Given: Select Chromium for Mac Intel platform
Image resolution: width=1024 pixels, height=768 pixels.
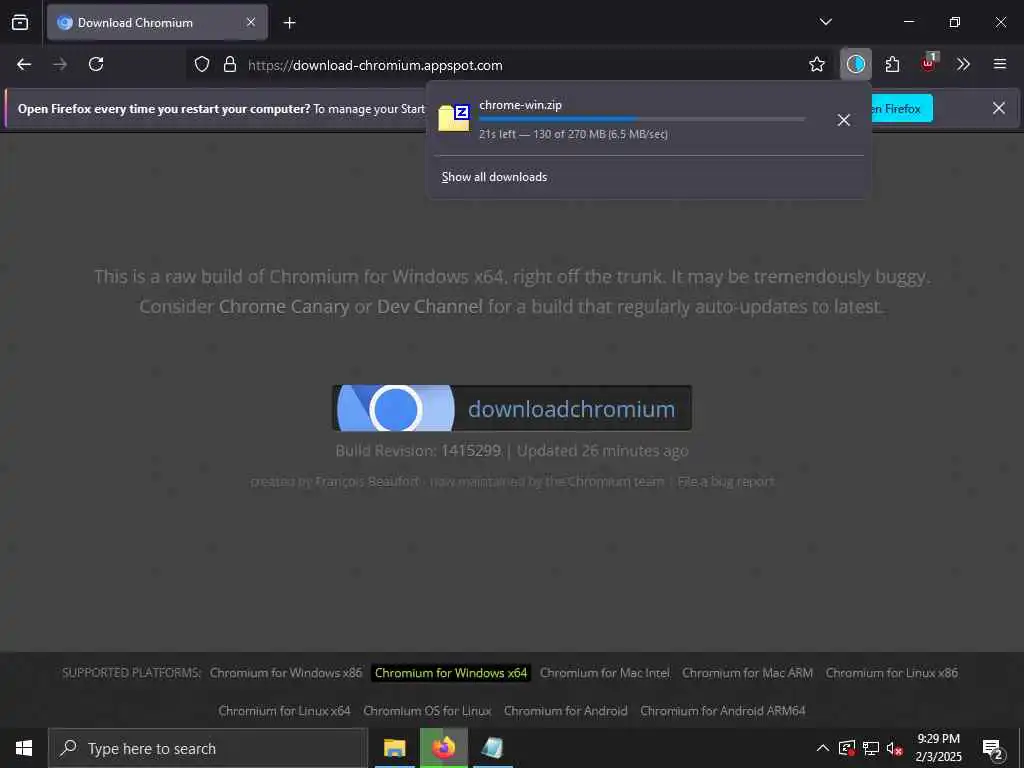Looking at the screenshot, I should pos(604,673).
